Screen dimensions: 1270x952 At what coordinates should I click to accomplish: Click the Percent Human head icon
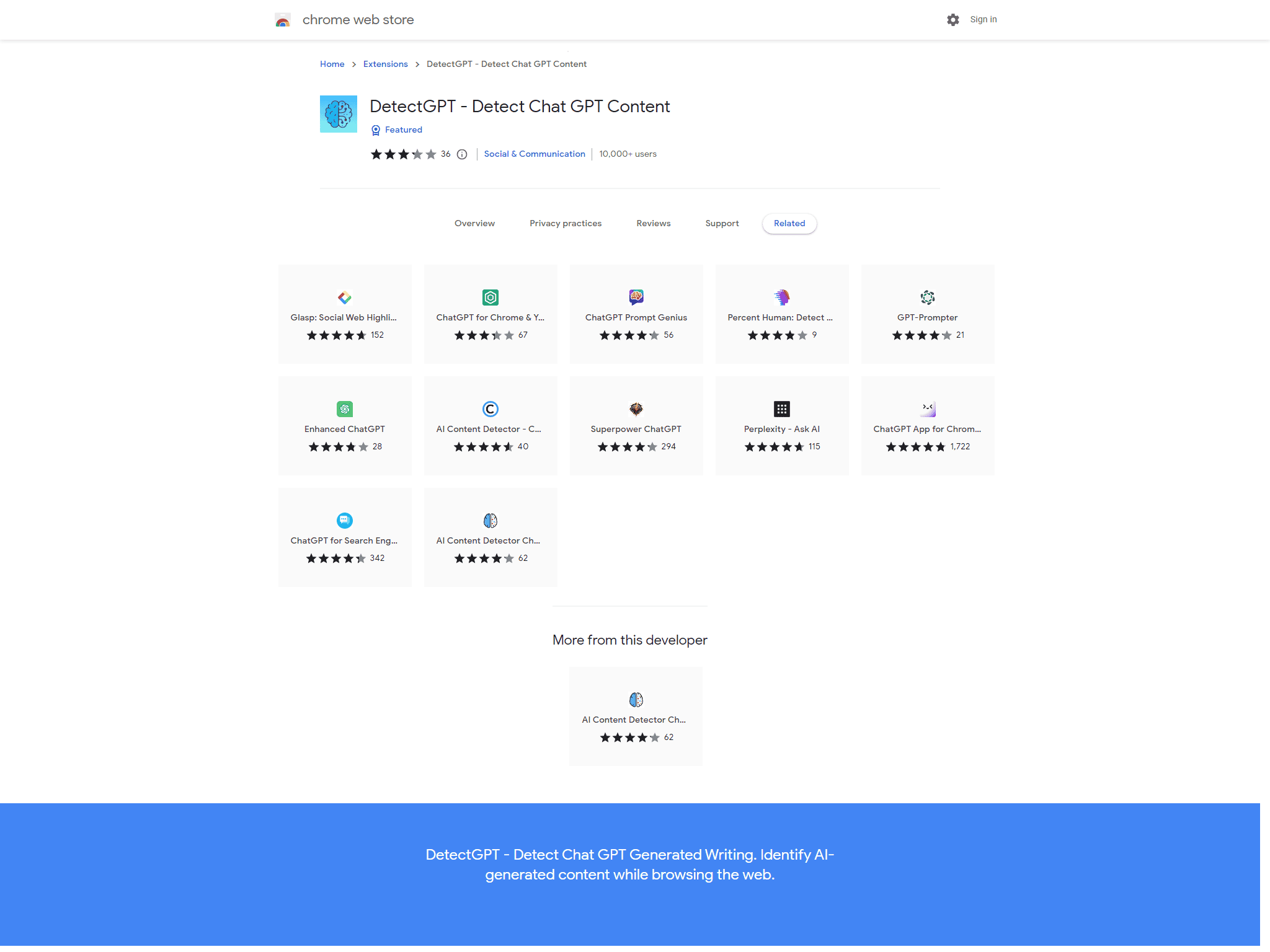[782, 297]
